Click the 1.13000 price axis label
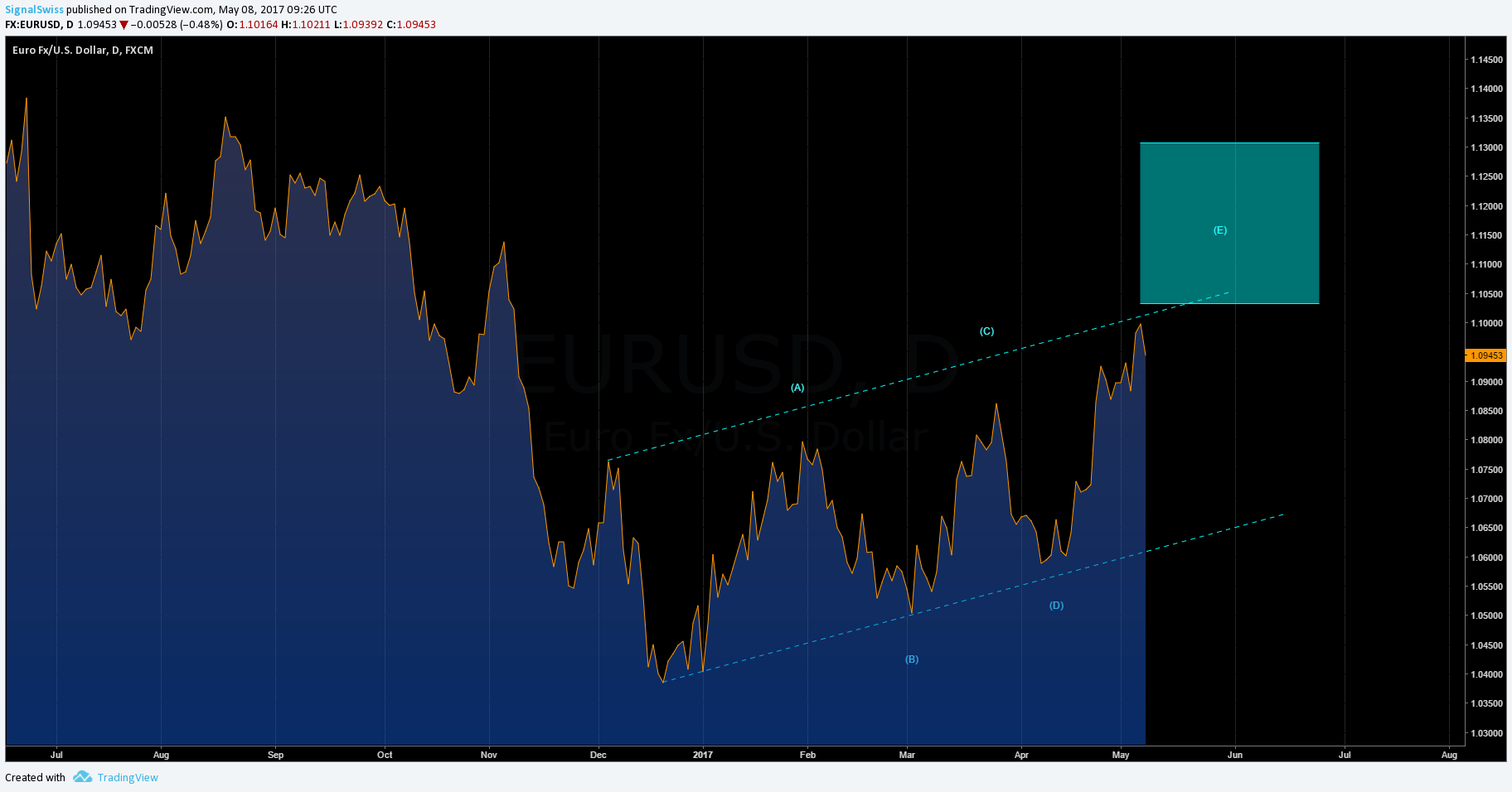This screenshot has width=1512, height=792. (1486, 147)
